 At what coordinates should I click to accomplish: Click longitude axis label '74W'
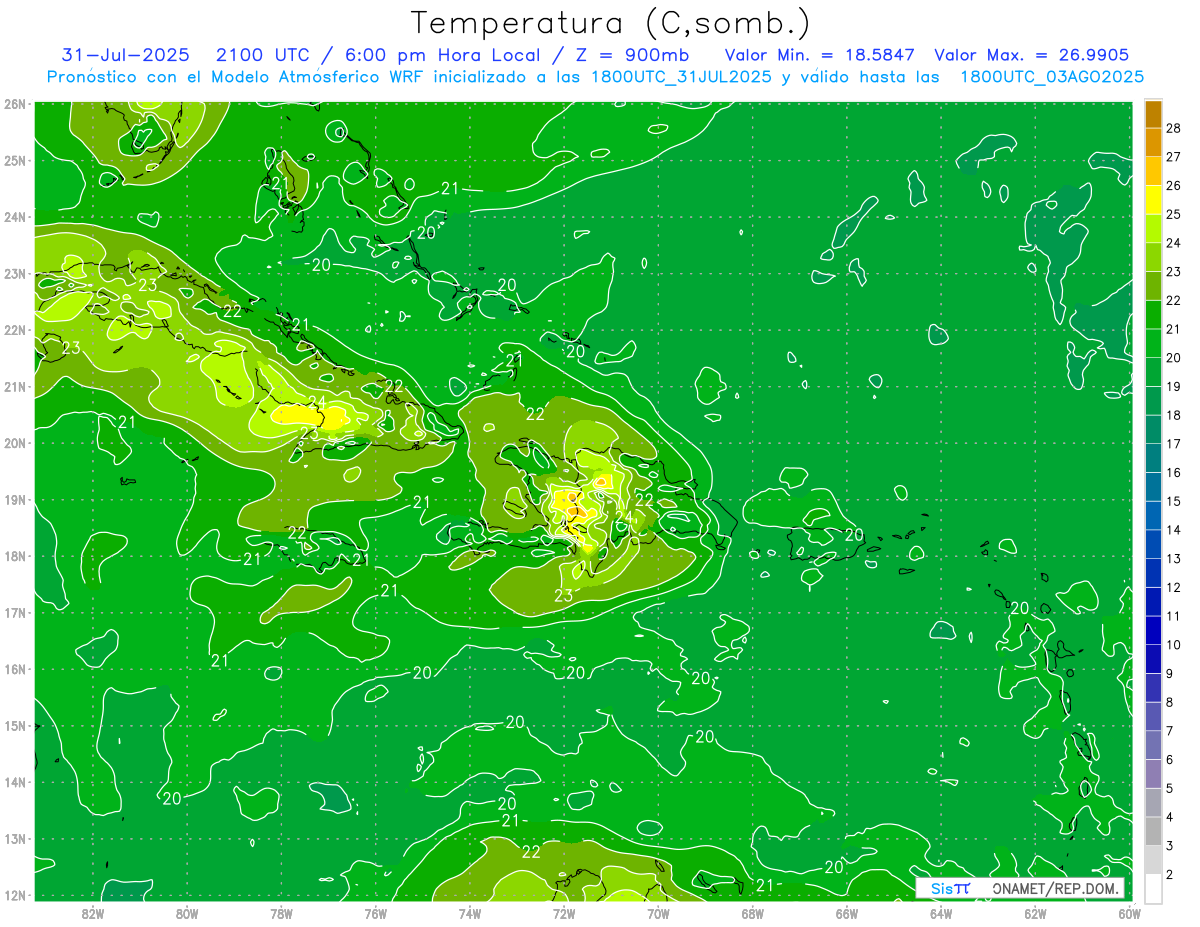point(469,913)
